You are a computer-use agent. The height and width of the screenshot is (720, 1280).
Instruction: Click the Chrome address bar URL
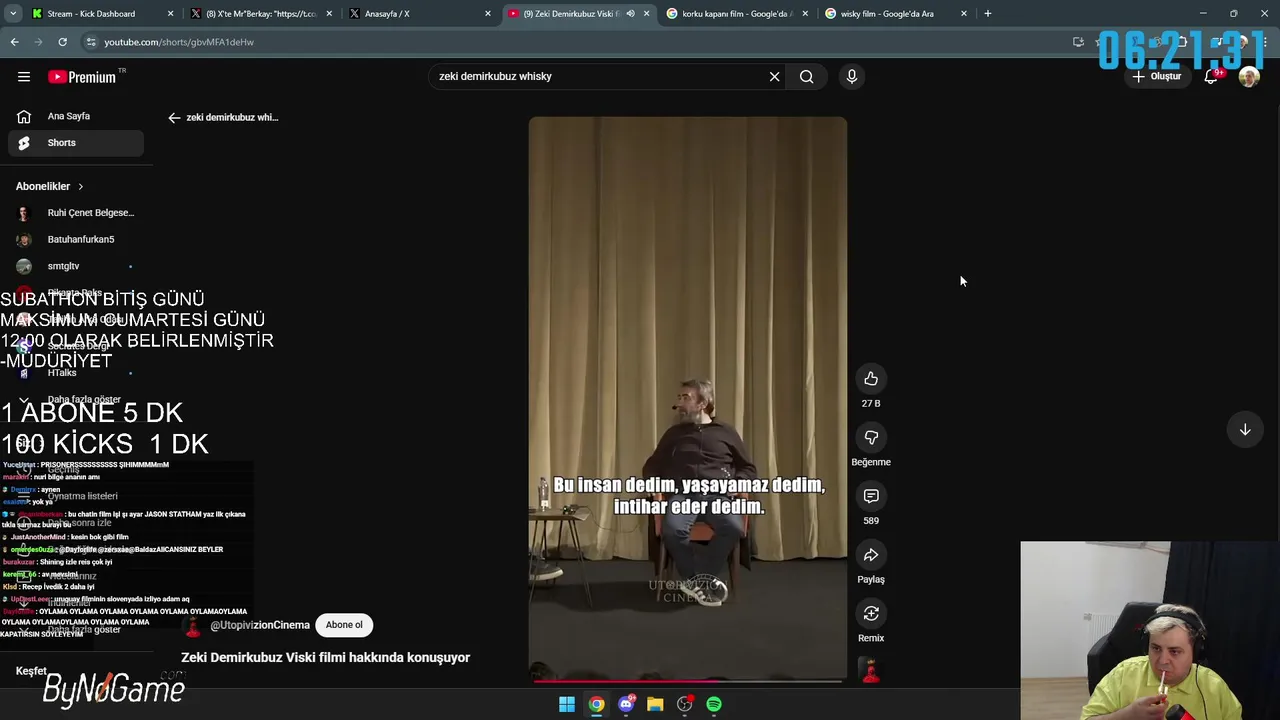pos(179,42)
